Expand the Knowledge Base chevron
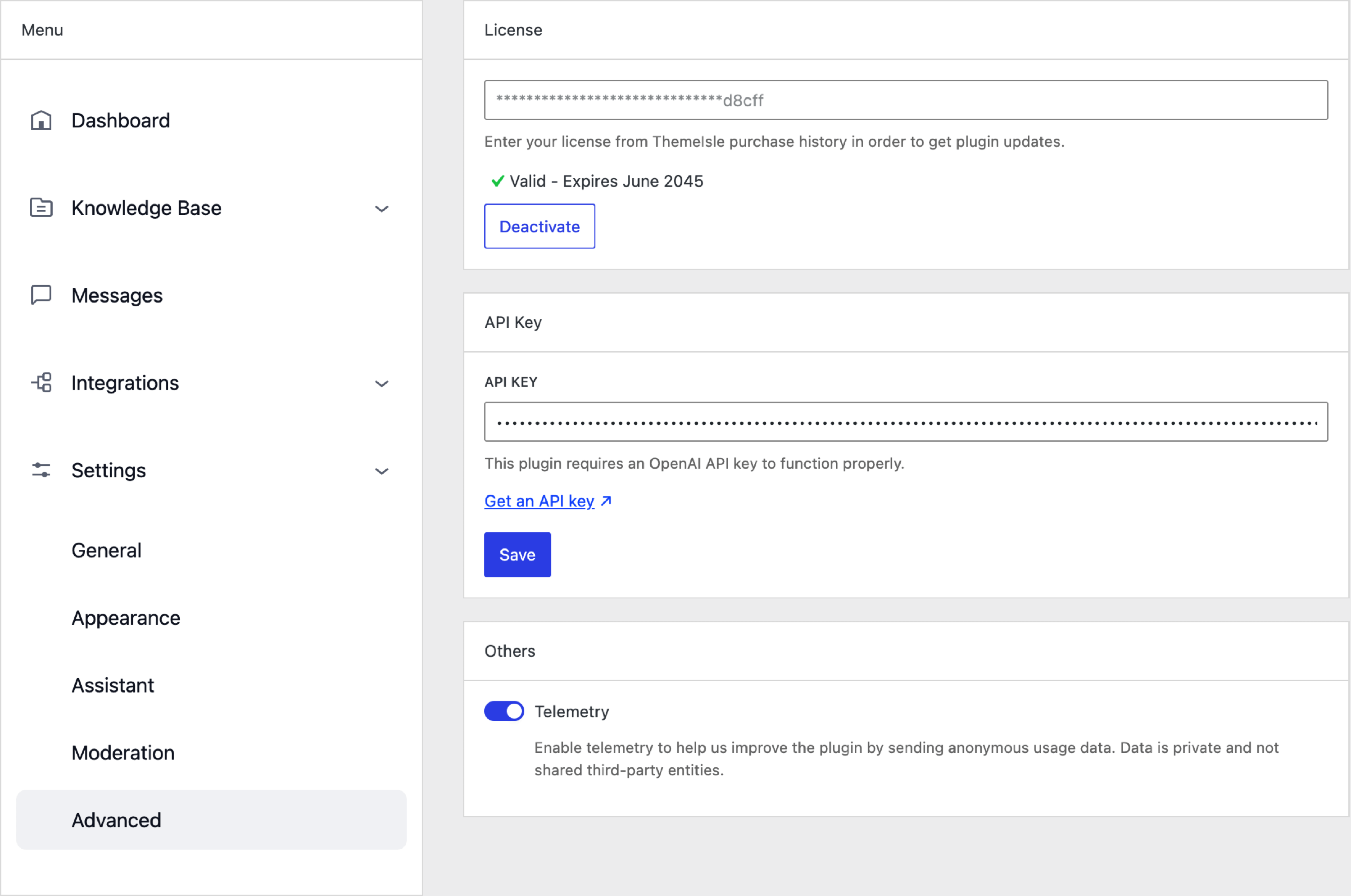1351x896 pixels. coord(382,209)
